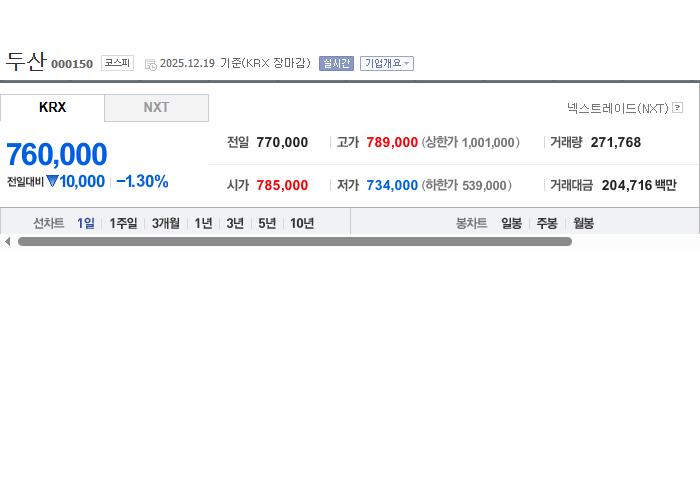Screen dimensions: 700x490
Task: Click the horizontal scrollbar left arrow
Action: pos(7,241)
